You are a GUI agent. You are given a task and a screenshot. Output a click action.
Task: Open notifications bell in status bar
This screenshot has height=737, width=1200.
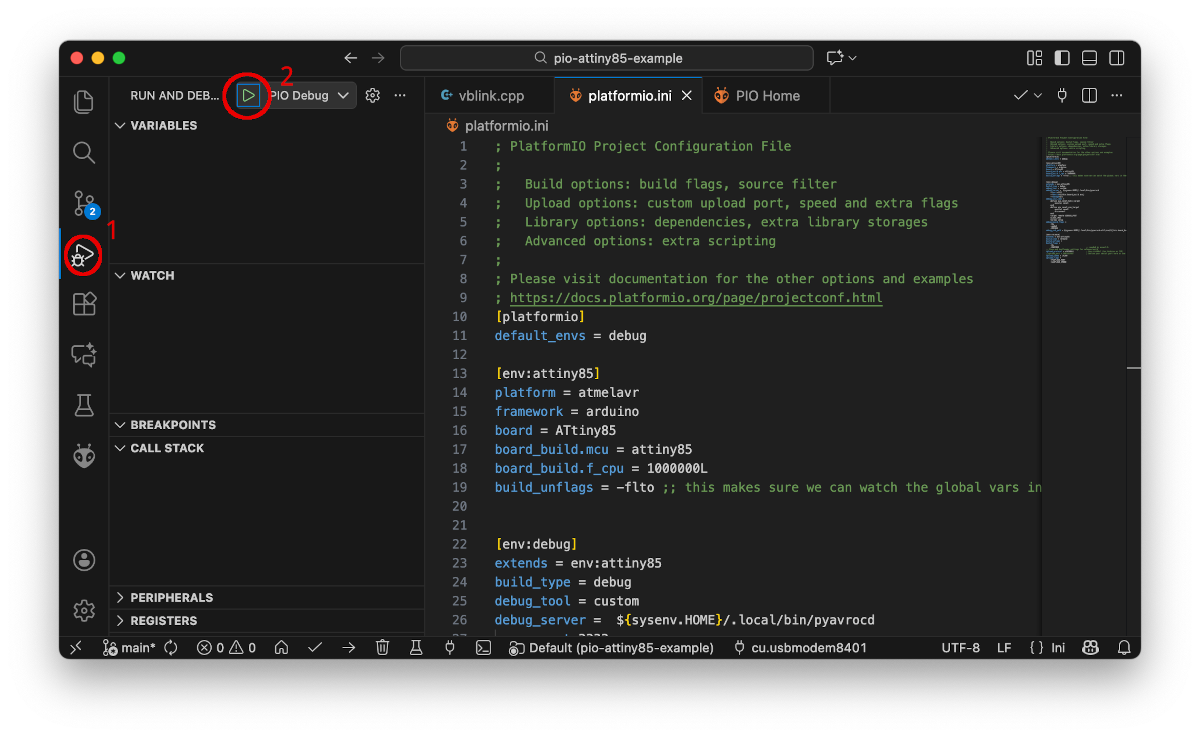tap(1124, 648)
